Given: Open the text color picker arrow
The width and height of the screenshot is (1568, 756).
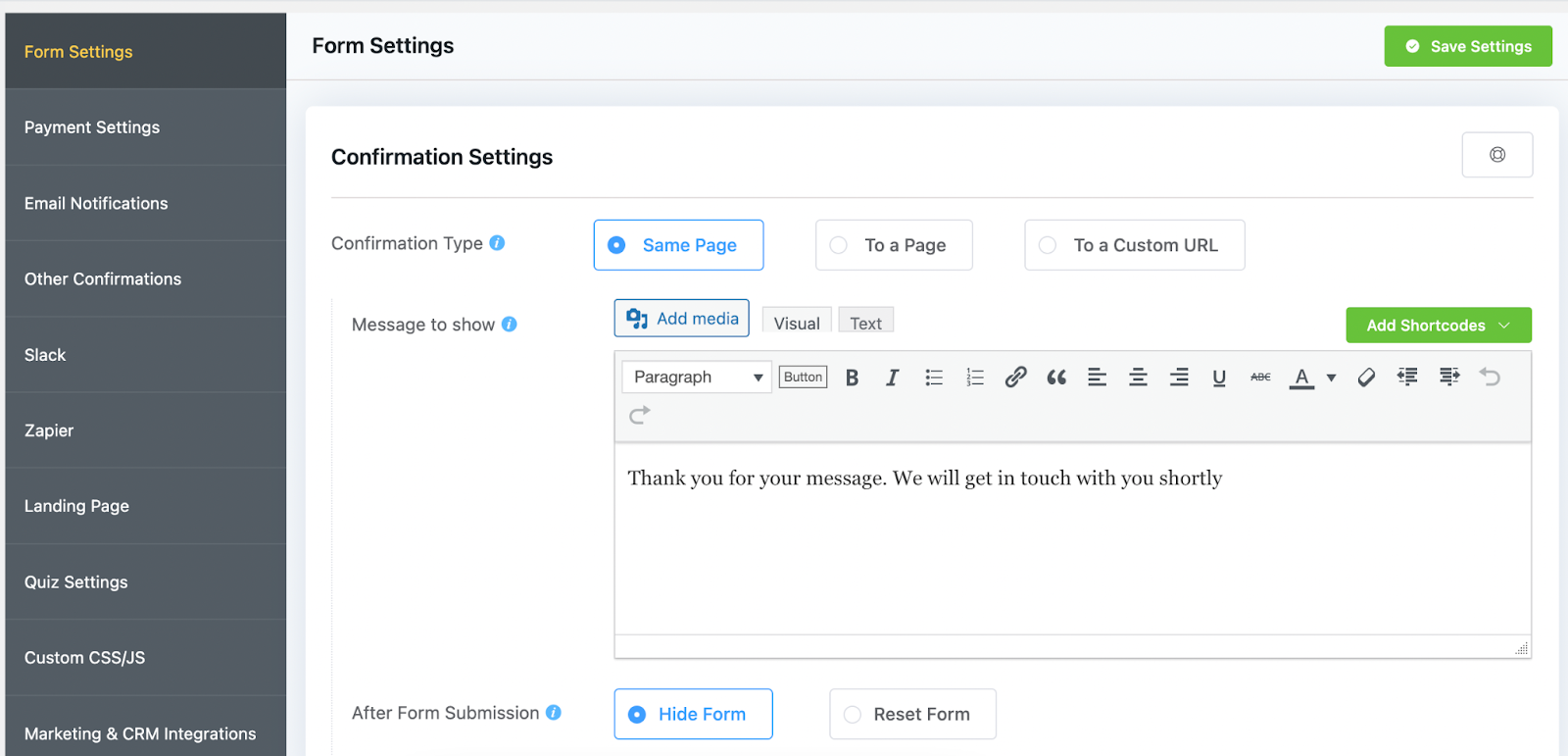Looking at the screenshot, I should pyautogui.click(x=1331, y=378).
